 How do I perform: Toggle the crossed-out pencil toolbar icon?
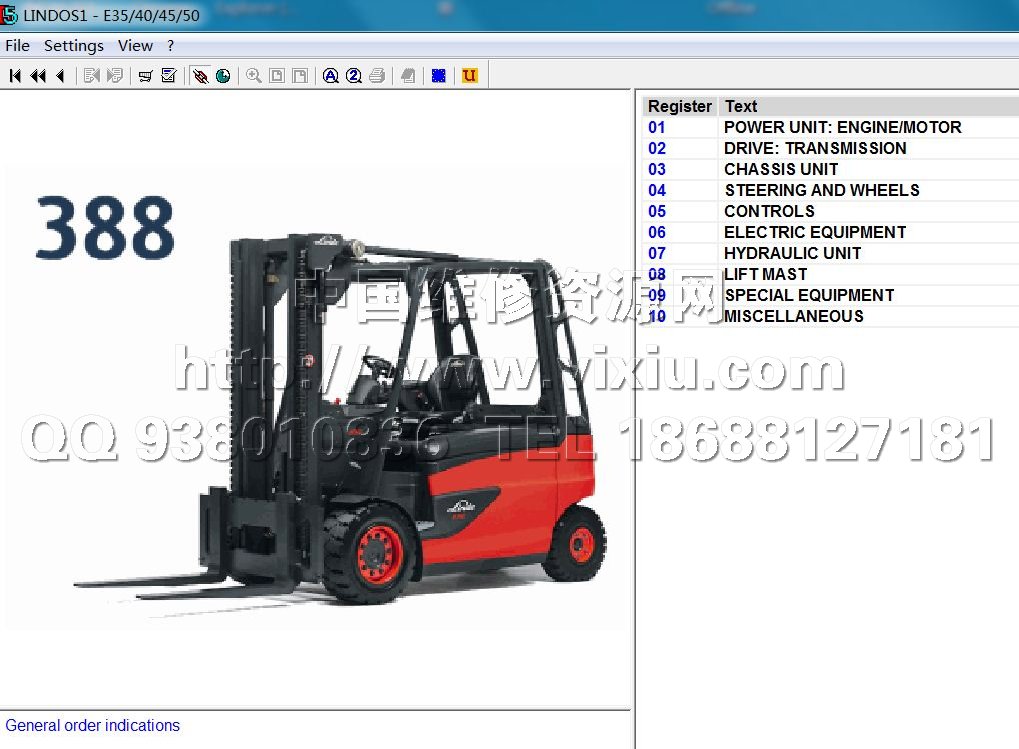tap(200, 76)
